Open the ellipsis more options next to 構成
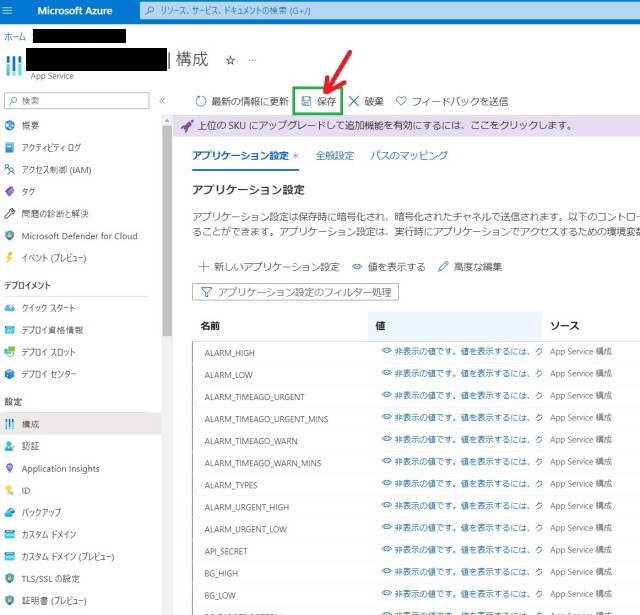The height and width of the screenshot is (615, 640). tap(253, 61)
